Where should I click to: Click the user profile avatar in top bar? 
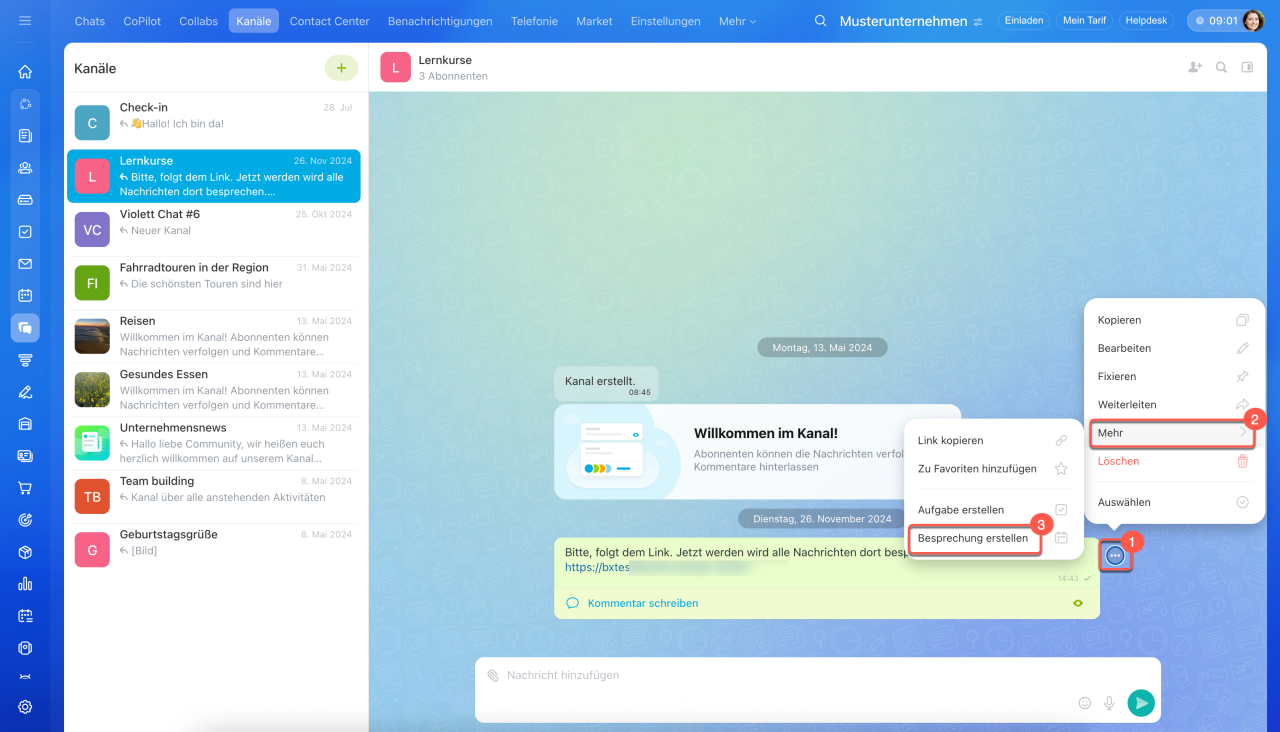coord(1253,21)
